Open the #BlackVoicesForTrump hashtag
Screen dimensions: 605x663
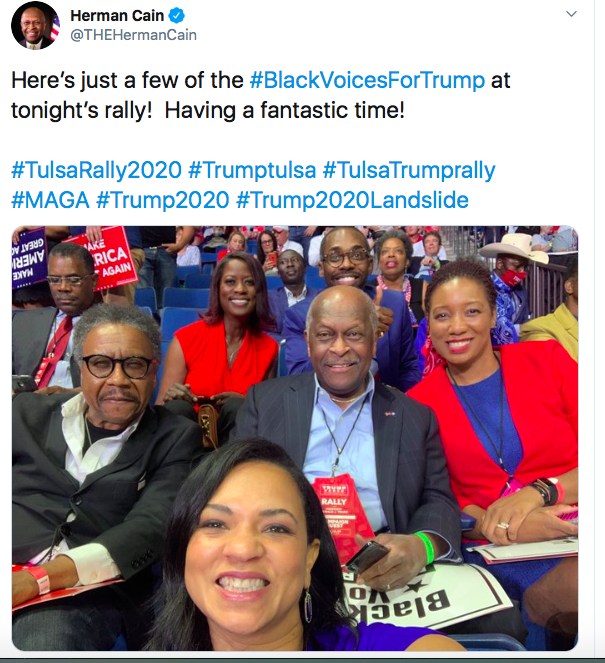click(x=367, y=80)
